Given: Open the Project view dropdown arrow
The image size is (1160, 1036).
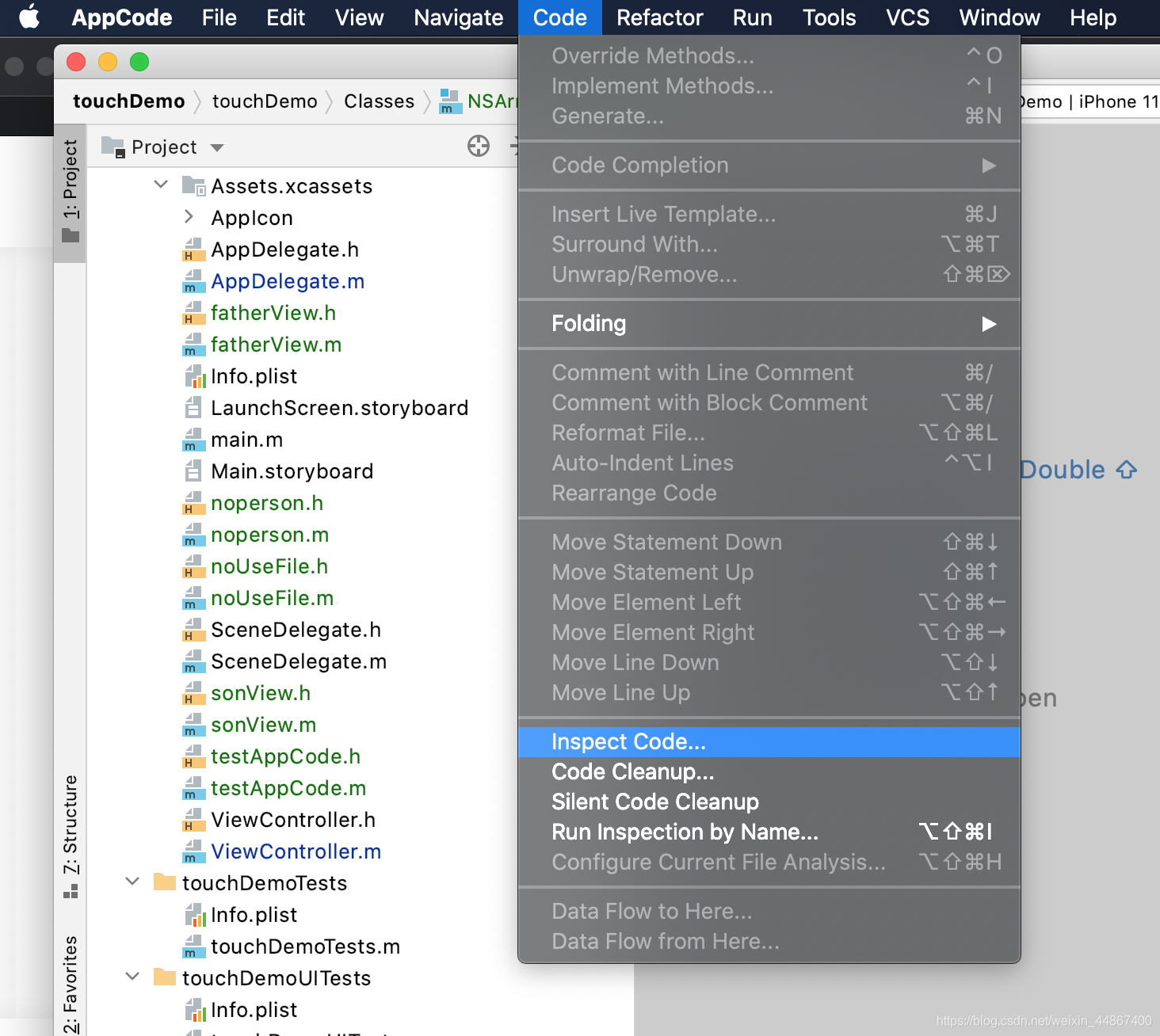Looking at the screenshot, I should [x=217, y=148].
